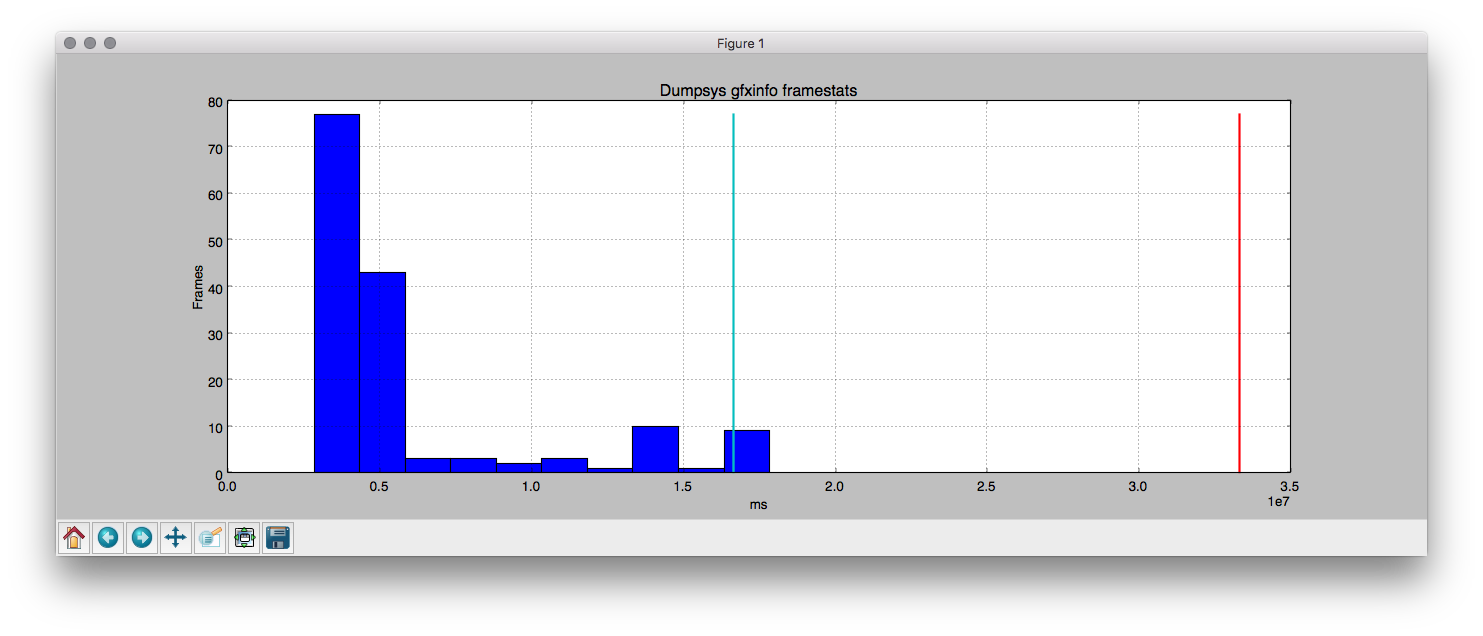Click the 'Frames' y-axis label

click(198, 286)
